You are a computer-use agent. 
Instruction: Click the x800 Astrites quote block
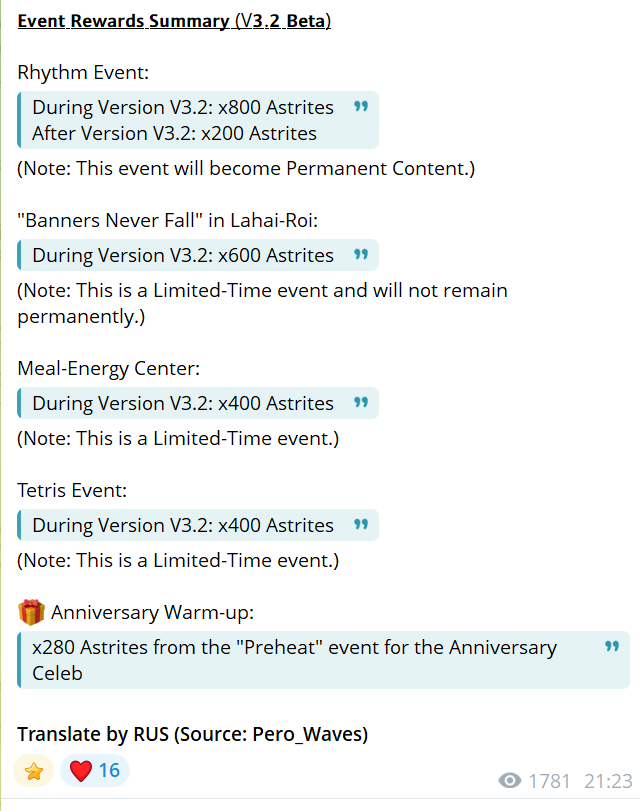pyautogui.click(x=198, y=120)
